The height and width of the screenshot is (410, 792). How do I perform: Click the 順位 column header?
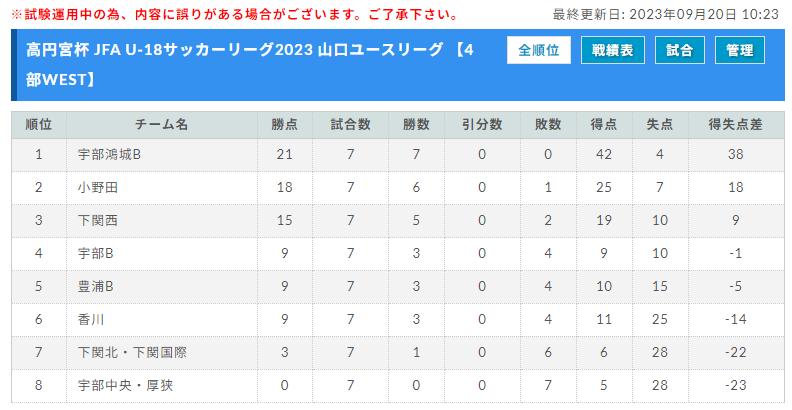coord(39,125)
